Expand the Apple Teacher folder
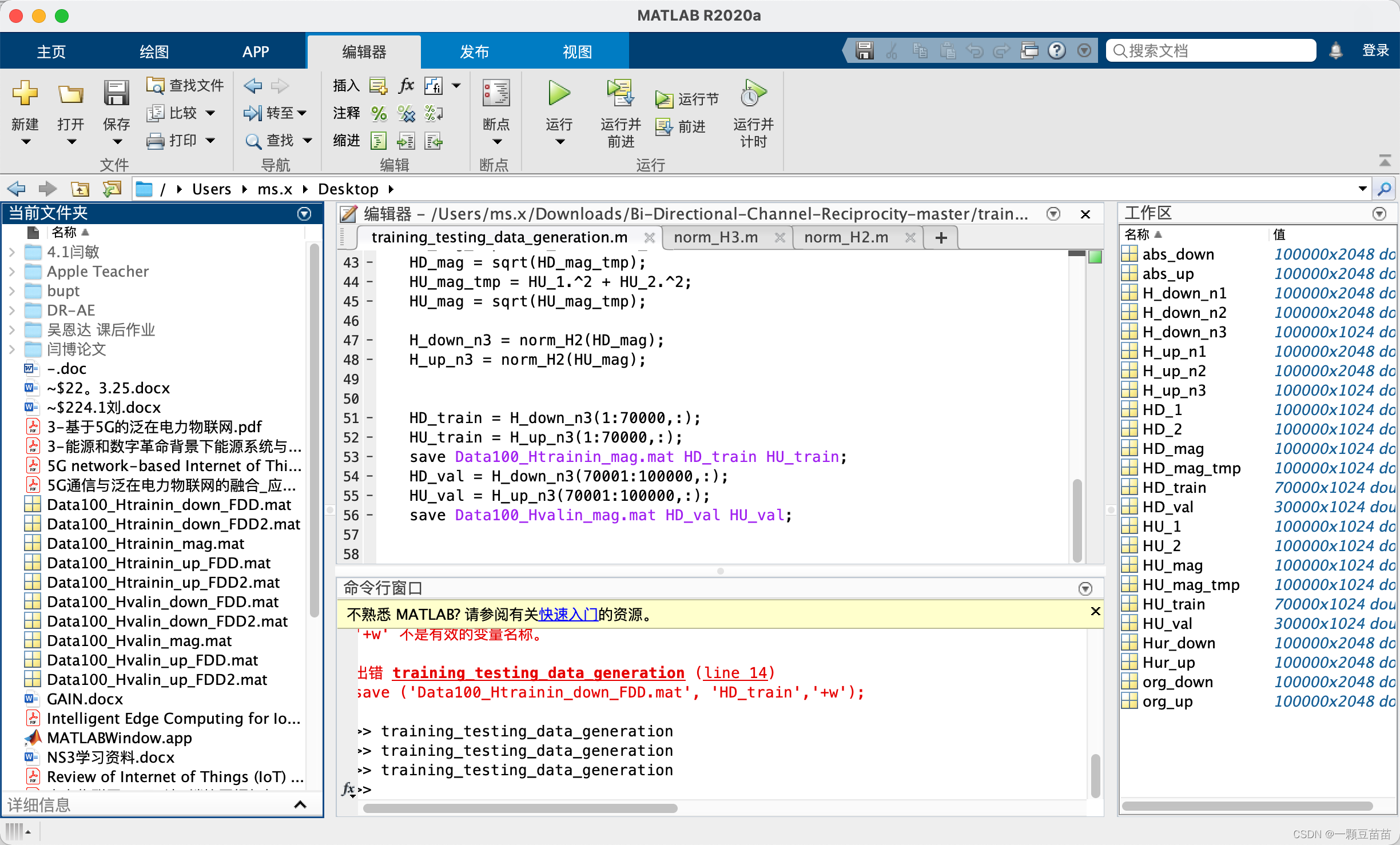1400x845 pixels. (x=12, y=272)
